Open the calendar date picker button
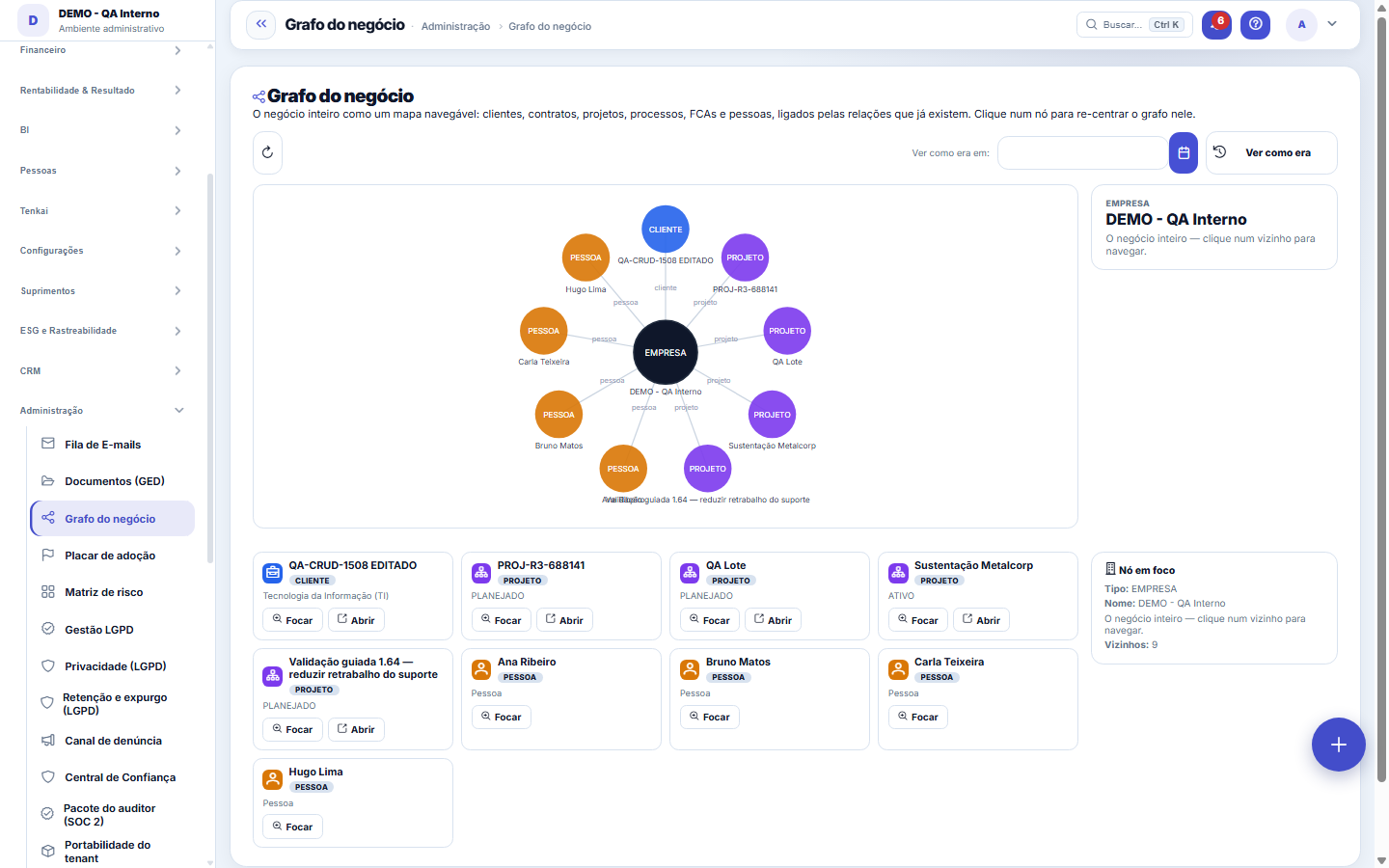The width and height of the screenshot is (1389, 868). click(1184, 152)
